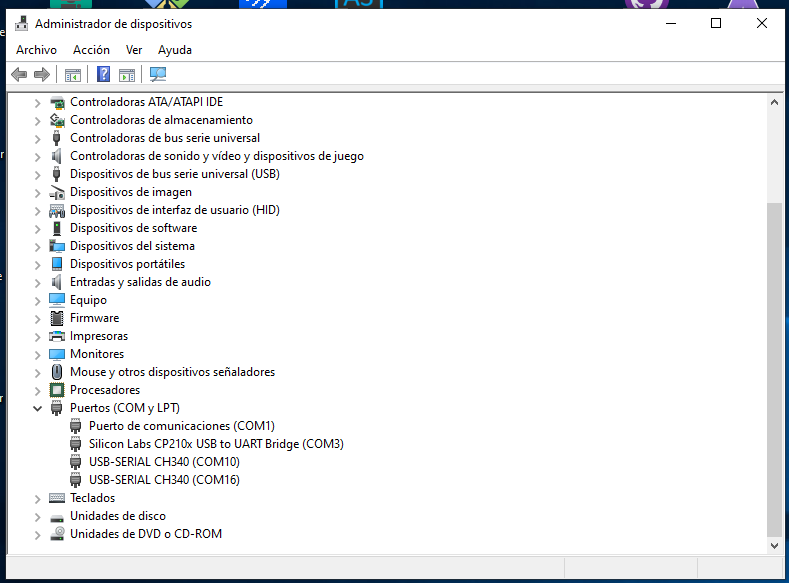Click the scrollbar down arrow
The width and height of the screenshot is (789, 583).
pyautogui.click(x=774, y=545)
